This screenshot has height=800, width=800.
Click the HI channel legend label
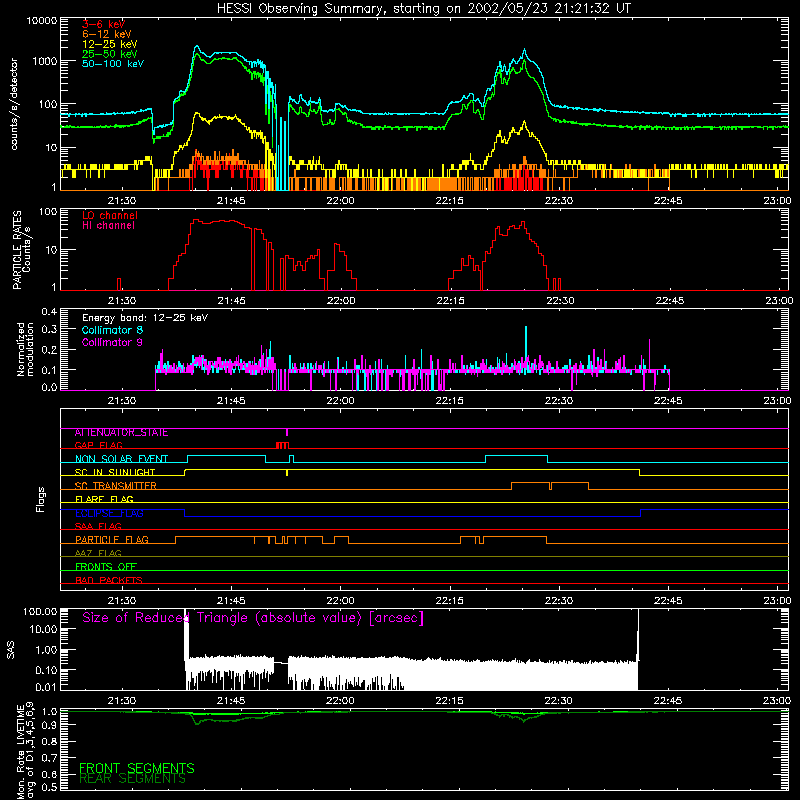point(109,226)
